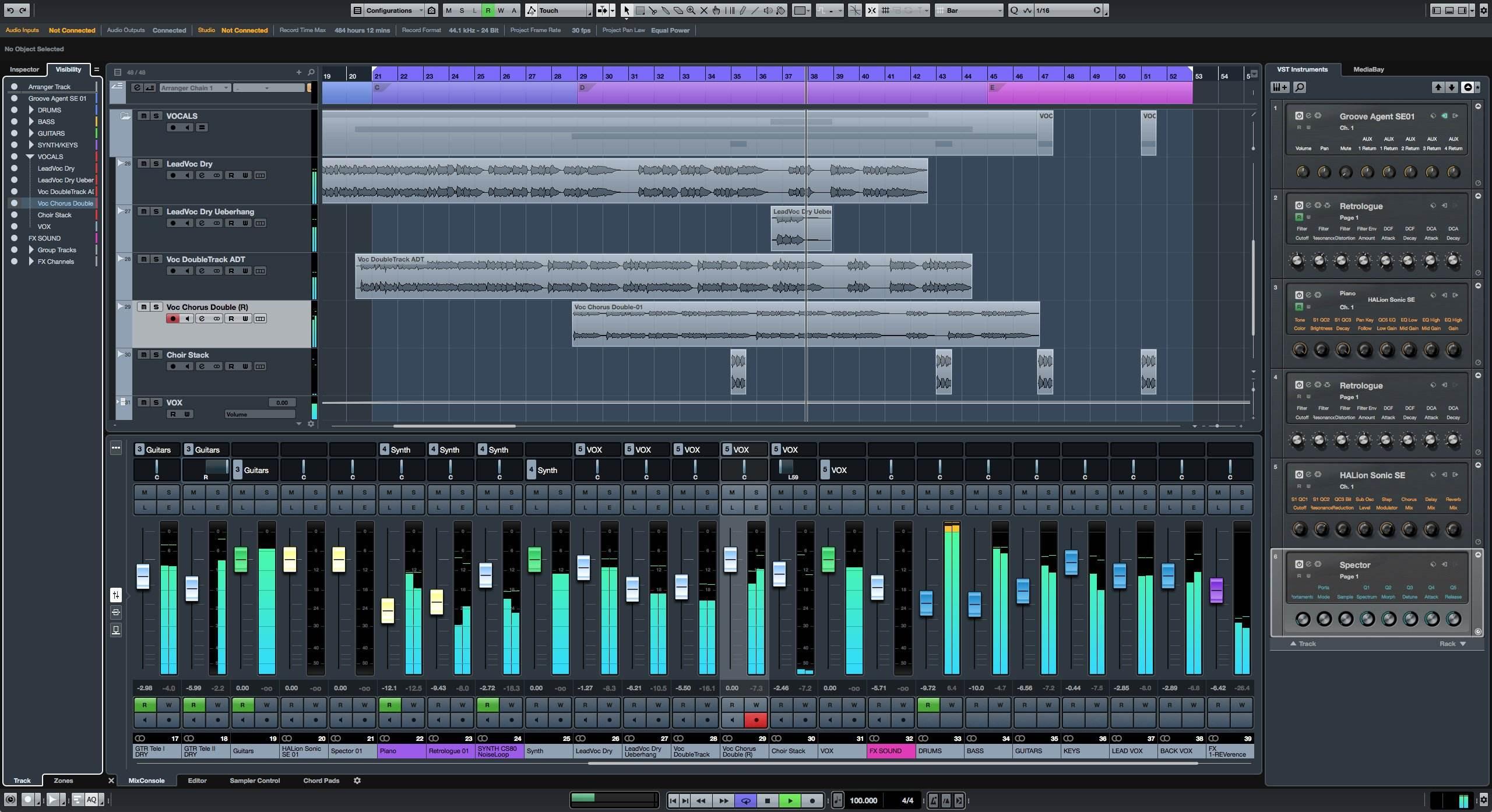Expand the FX Channels folder in inspector
This screenshot has height=812, width=1492.
pyautogui.click(x=31, y=261)
